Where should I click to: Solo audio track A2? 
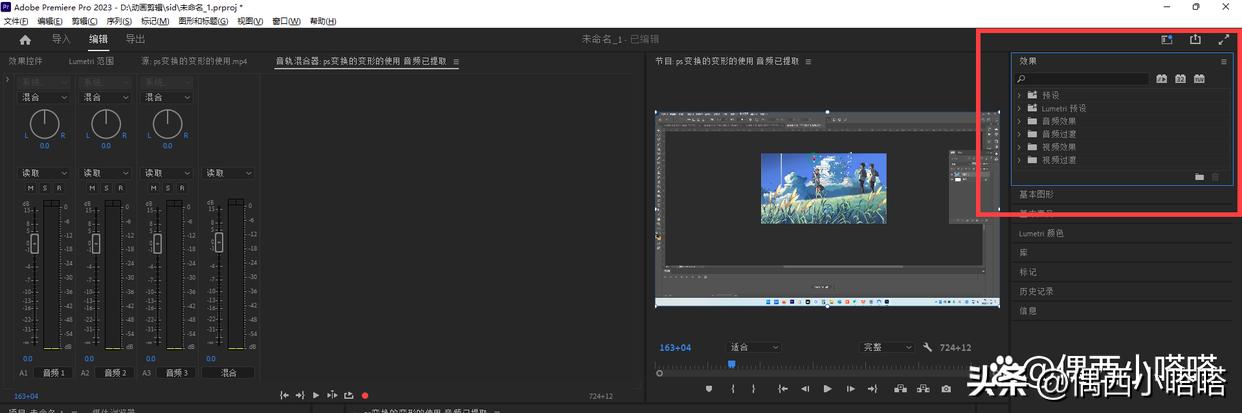point(106,188)
